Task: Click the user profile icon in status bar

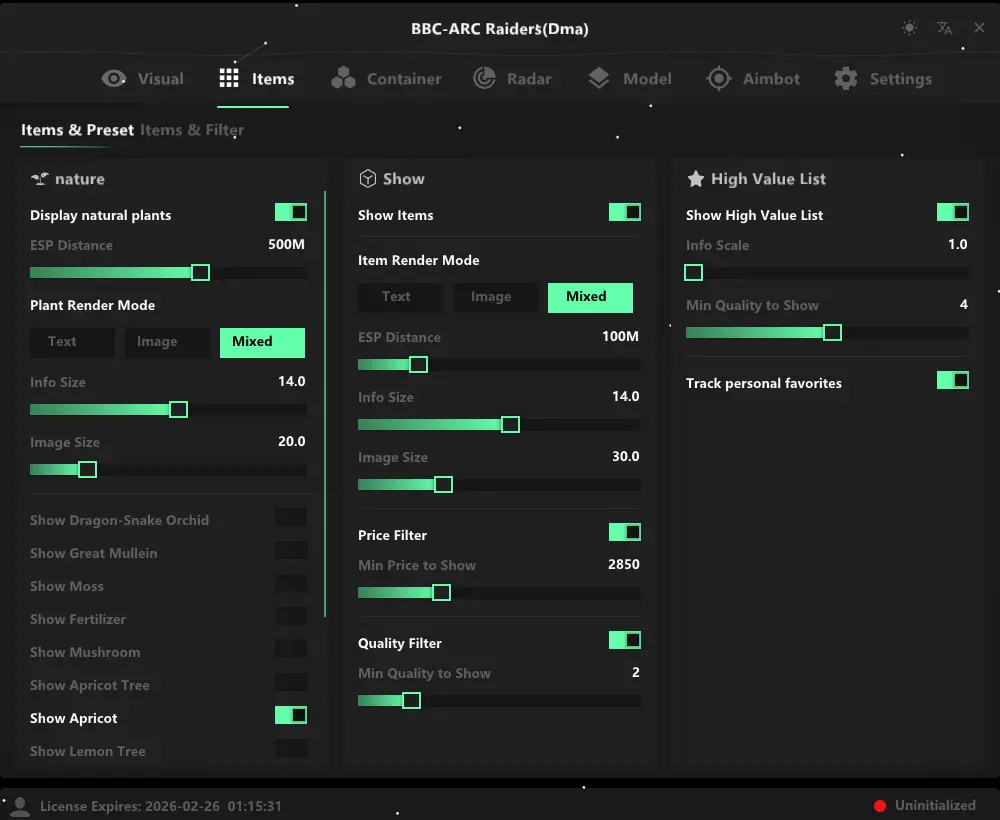Action: [x=19, y=806]
